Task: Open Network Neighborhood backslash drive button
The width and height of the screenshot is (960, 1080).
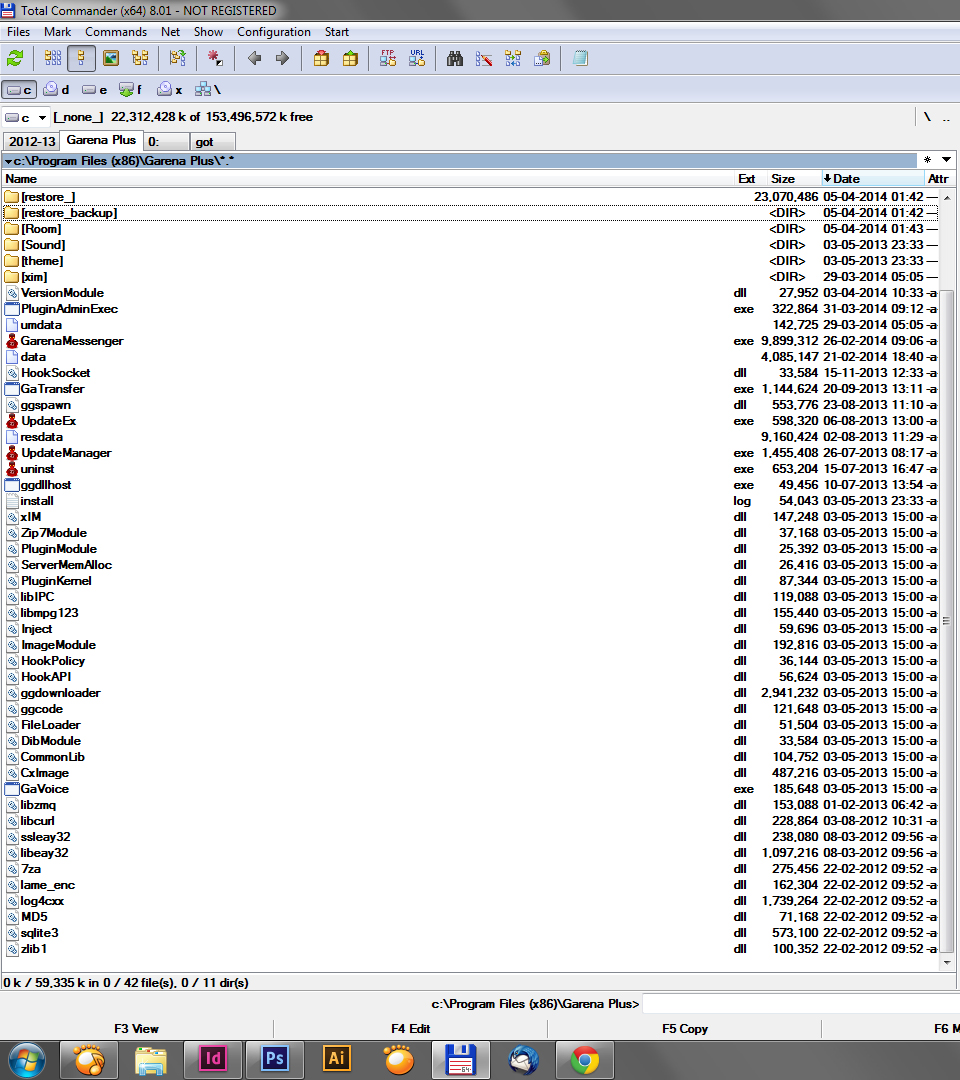Action: tap(208, 90)
